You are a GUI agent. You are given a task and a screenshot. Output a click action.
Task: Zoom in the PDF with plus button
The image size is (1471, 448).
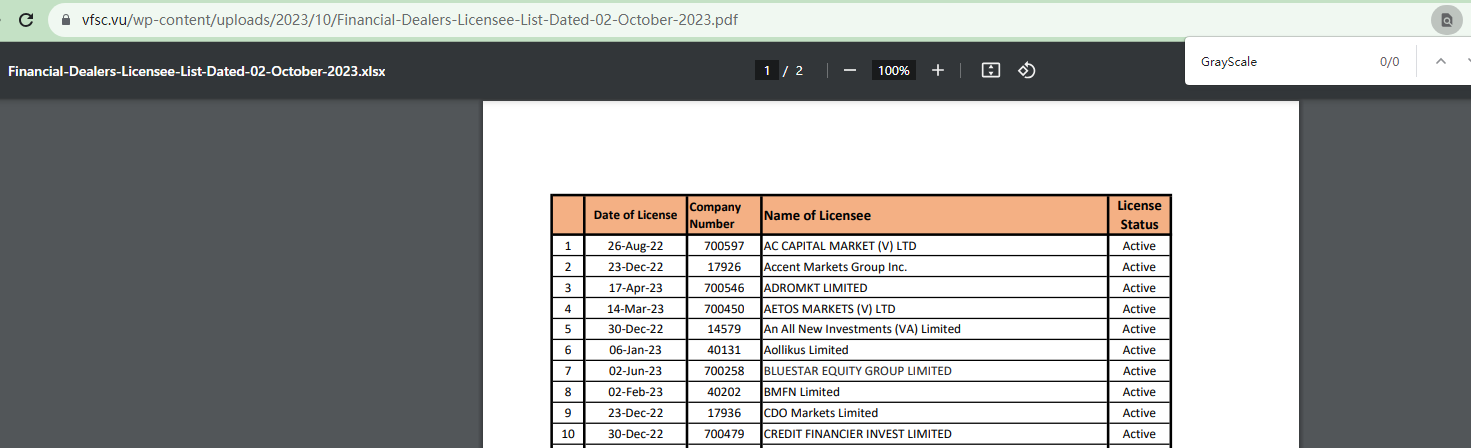[x=938, y=70]
